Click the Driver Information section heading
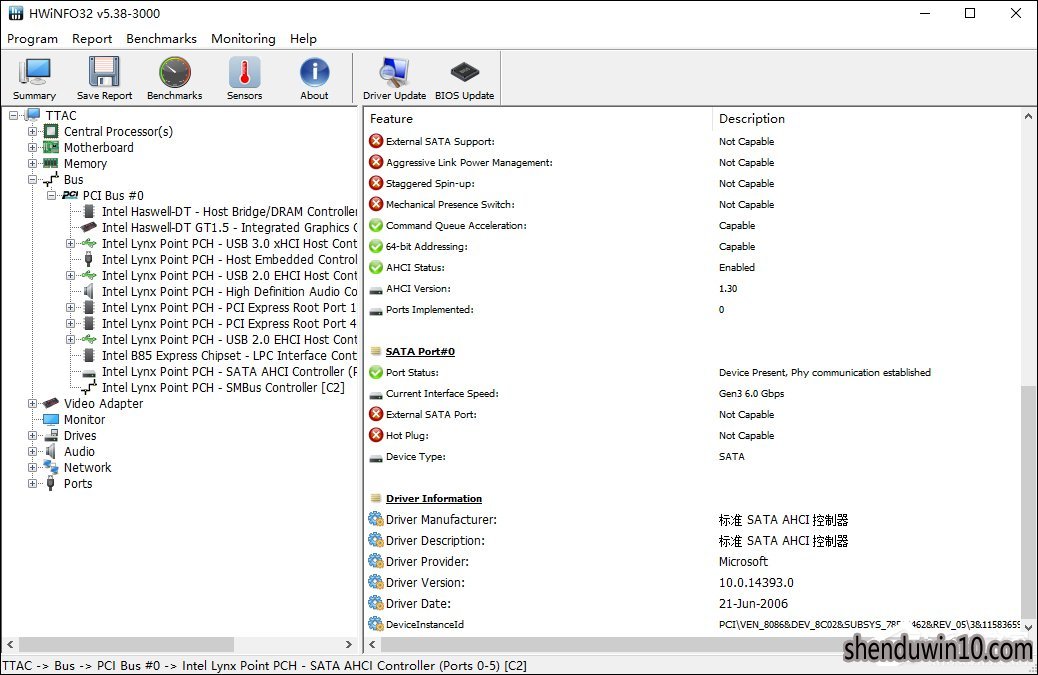The image size is (1038, 675). click(434, 498)
